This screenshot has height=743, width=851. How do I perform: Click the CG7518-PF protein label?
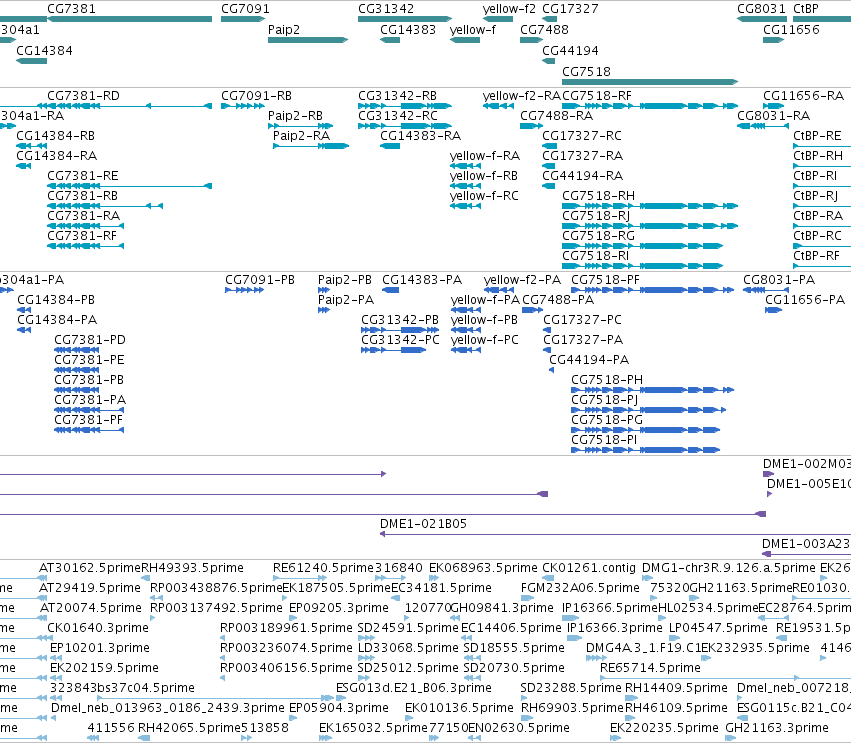tap(605, 280)
